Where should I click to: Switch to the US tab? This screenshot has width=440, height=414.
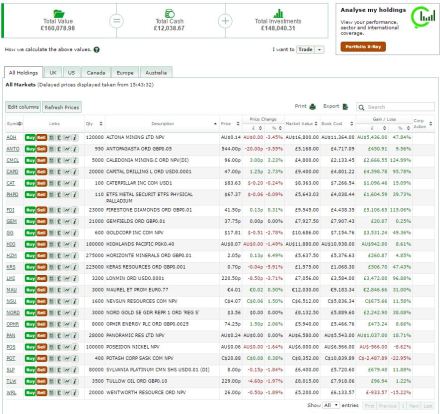point(71,73)
